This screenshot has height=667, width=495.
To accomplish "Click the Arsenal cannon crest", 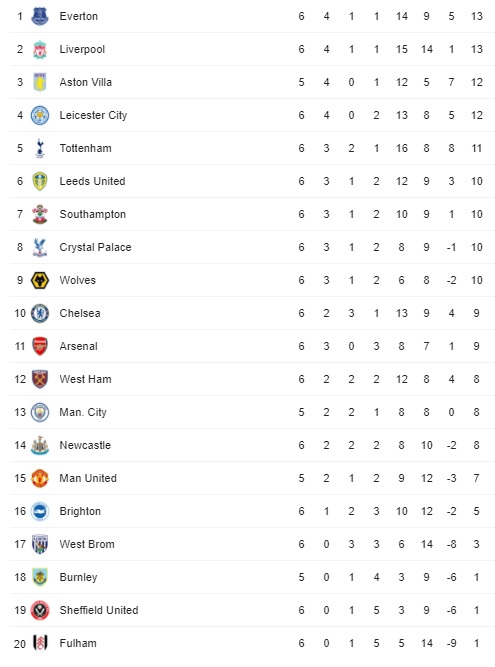I will click(x=40, y=346).
